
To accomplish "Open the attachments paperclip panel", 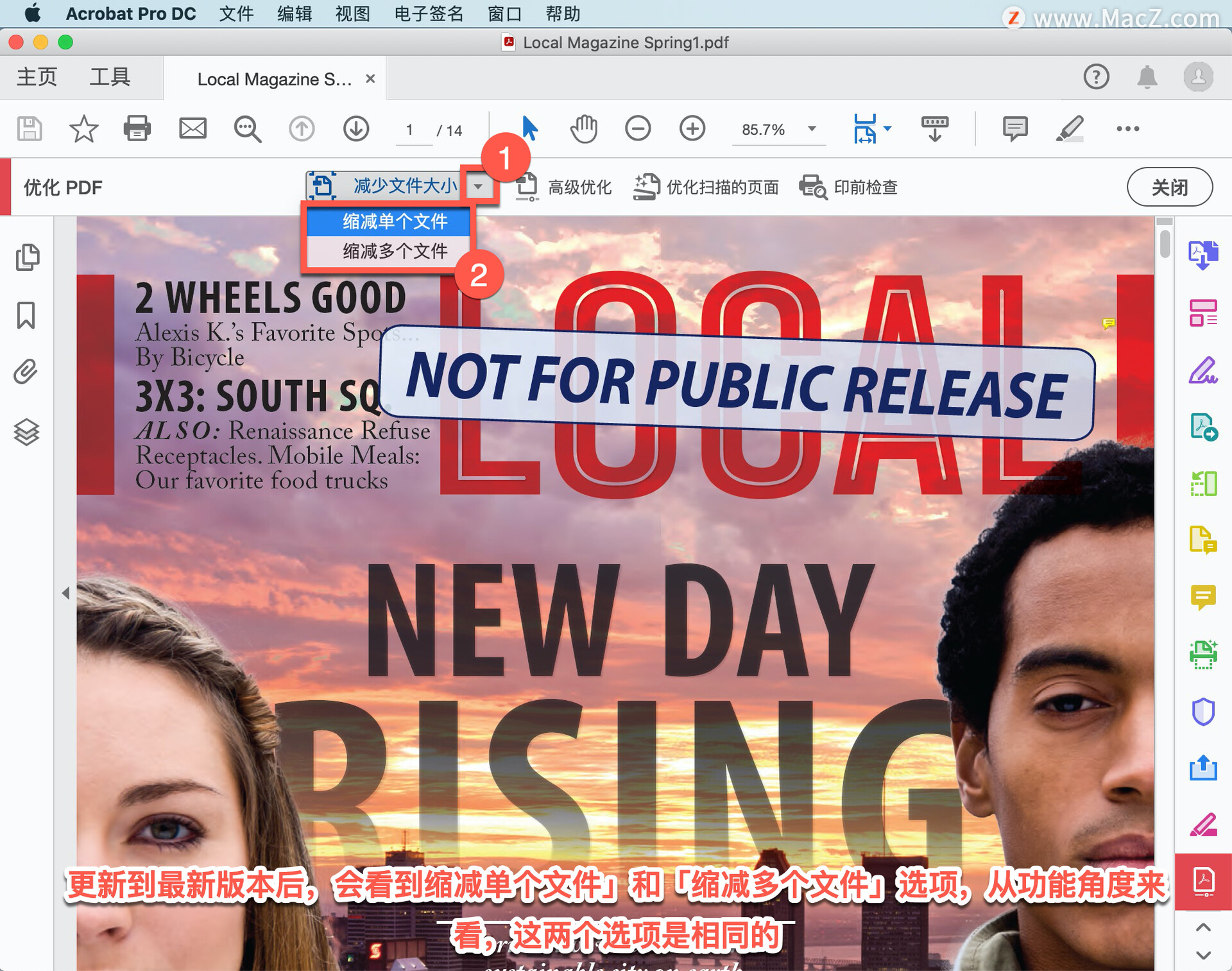I will (x=26, y=372).
